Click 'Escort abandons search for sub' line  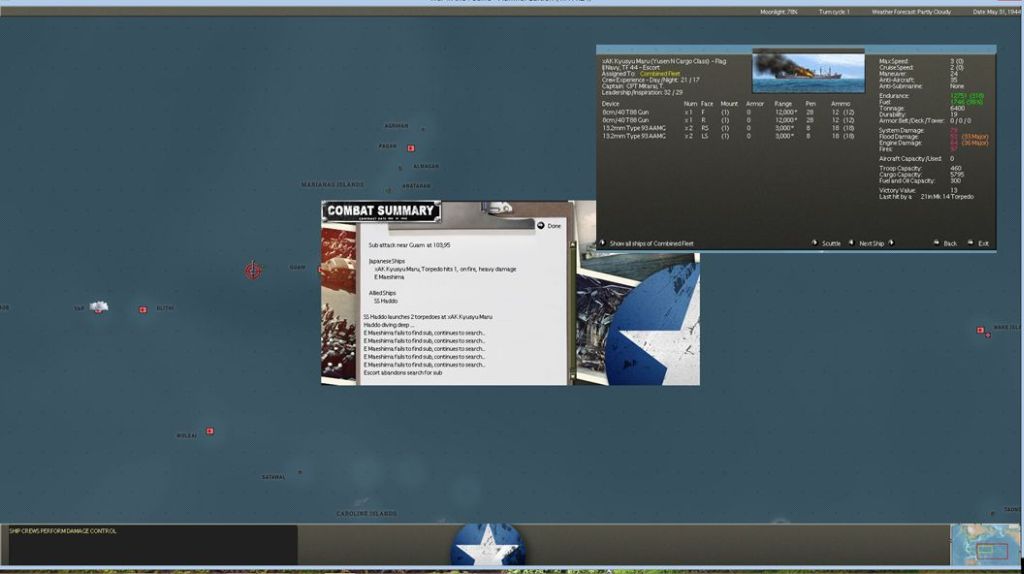(x=403, y=373)
